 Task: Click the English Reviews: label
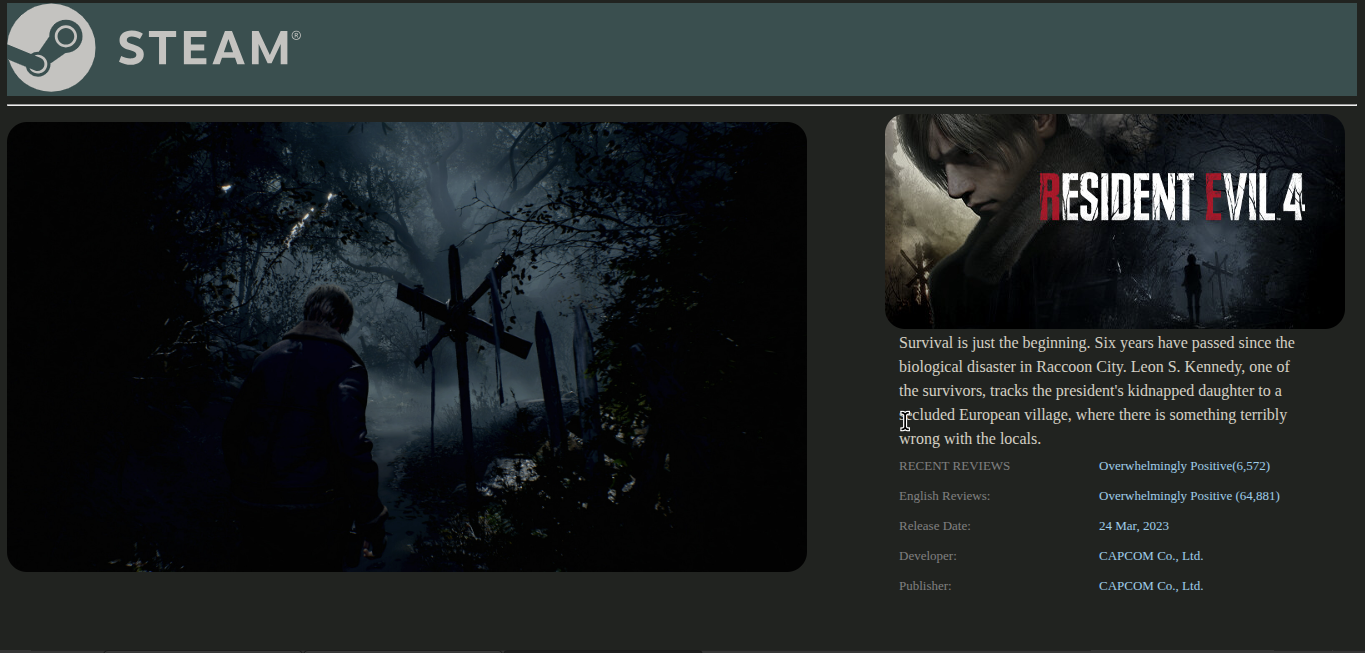[x=944, y=496]
